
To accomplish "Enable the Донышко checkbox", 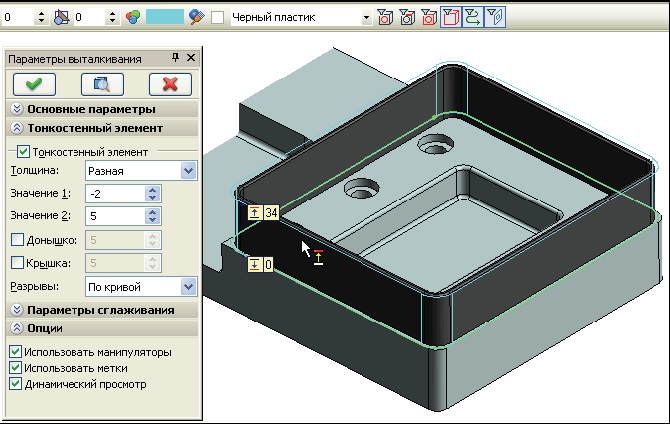I will click(x=17, y=240).
